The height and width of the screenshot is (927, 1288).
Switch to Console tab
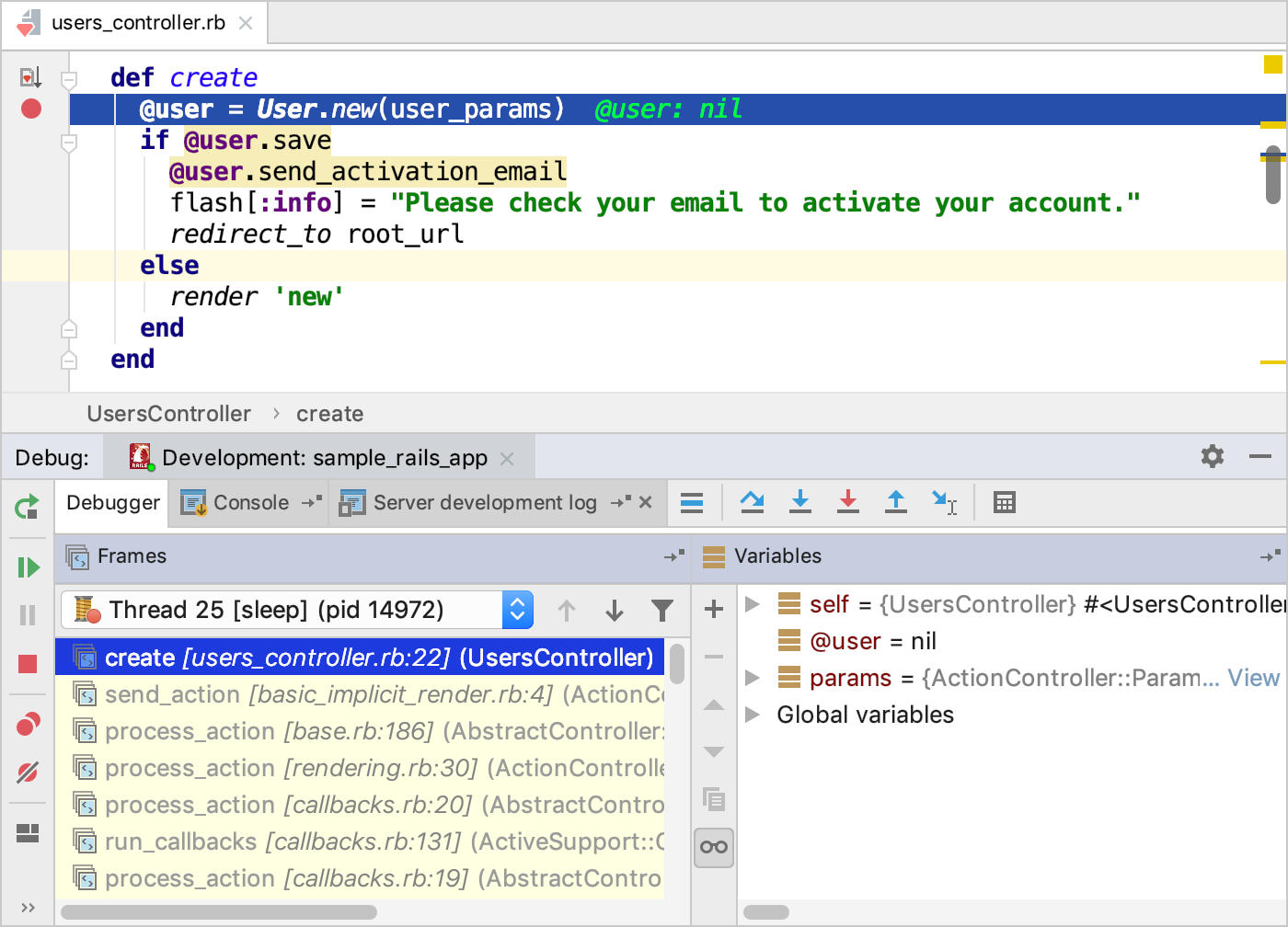click(250, 503)
